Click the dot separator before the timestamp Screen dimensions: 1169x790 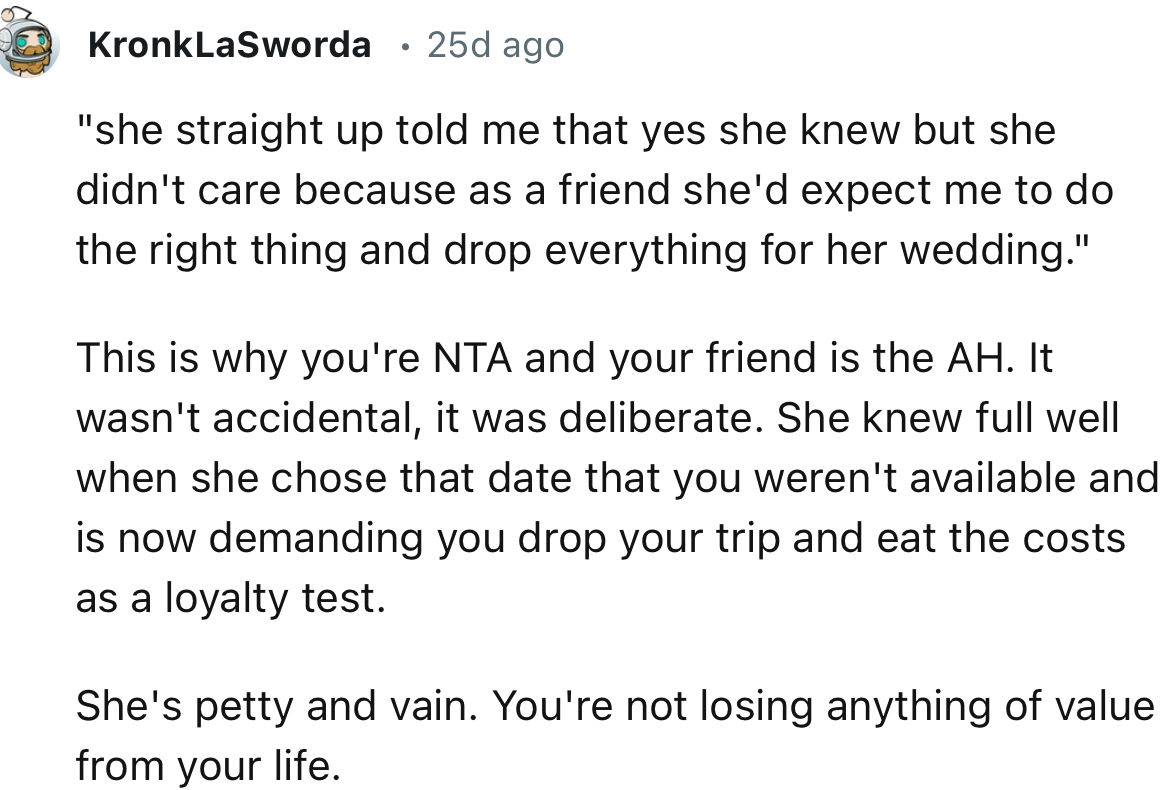(401, 46)
